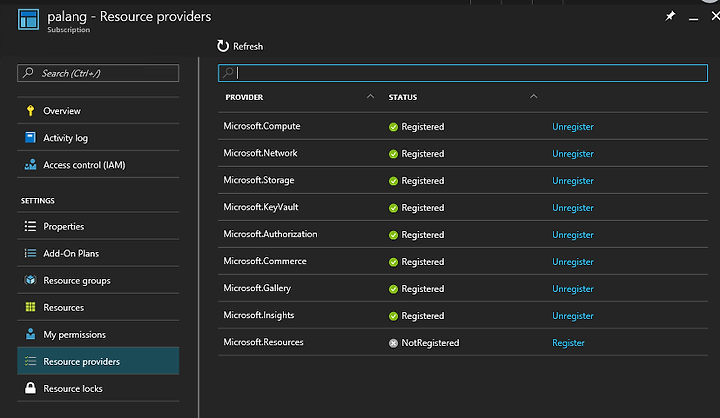Click green check icon for Microsoft.Insights
The height and width of the screenshot is (418, 720).
[393, 316]
